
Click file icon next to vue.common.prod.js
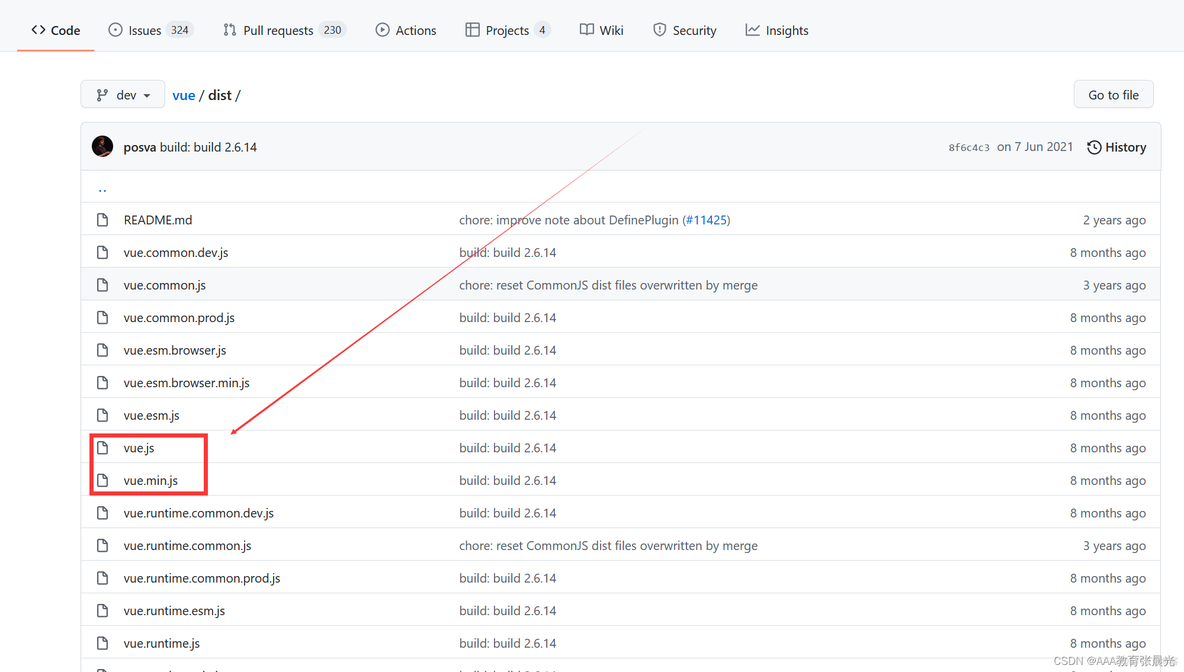click(x=103, y=317)
